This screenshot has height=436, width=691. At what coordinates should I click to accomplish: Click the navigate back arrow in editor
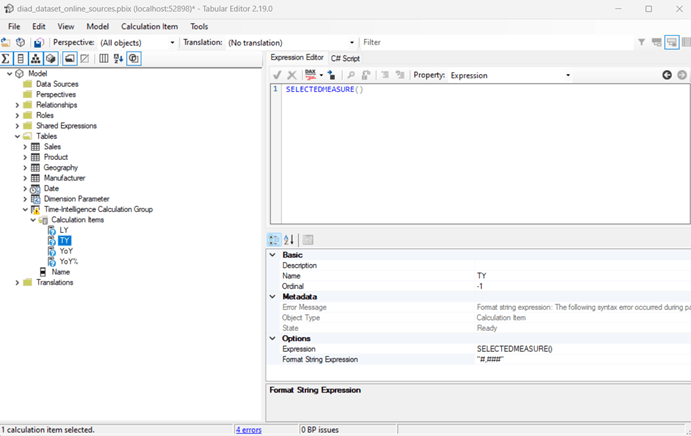point(667,75)
